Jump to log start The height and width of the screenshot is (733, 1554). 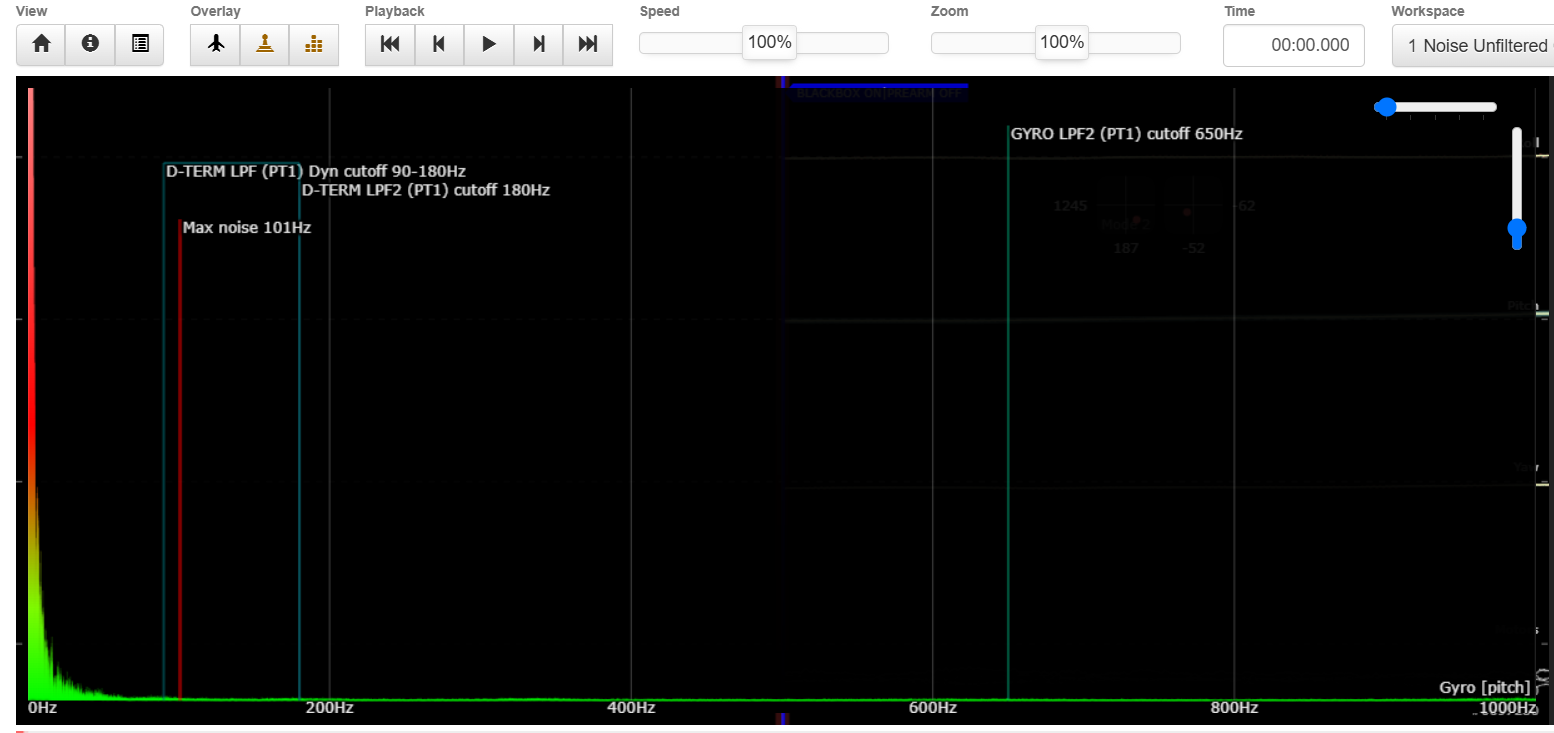pyautogui.click(x=390, y=44)
